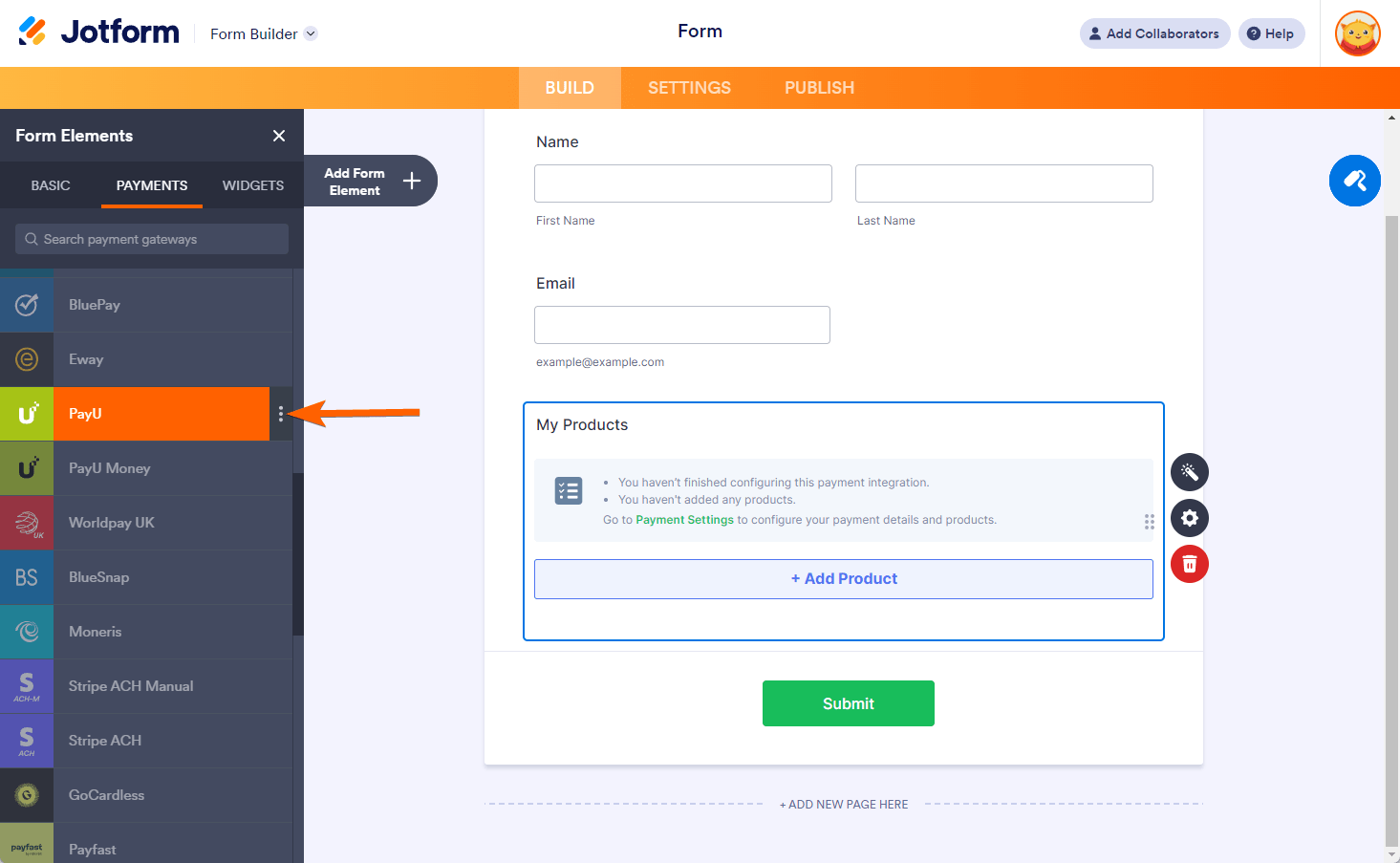
Task: Select the BluePay gateway icon
Action: [x=27, y=305]
